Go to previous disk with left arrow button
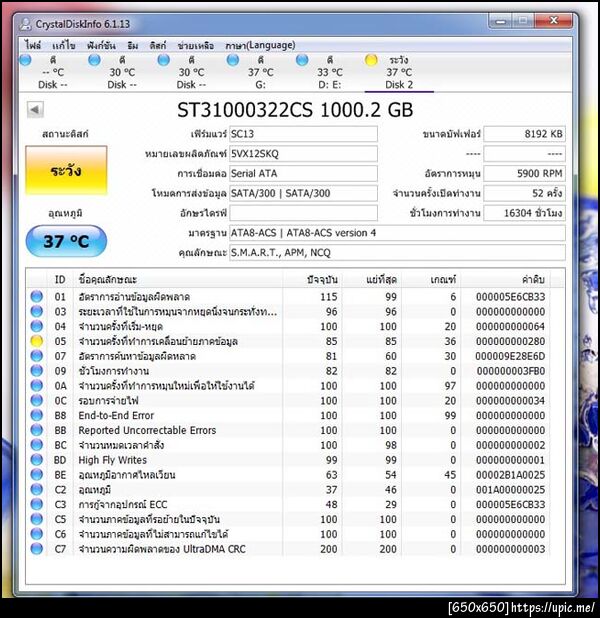This screenshot has width=600, height=618. (x=35, y=110)
